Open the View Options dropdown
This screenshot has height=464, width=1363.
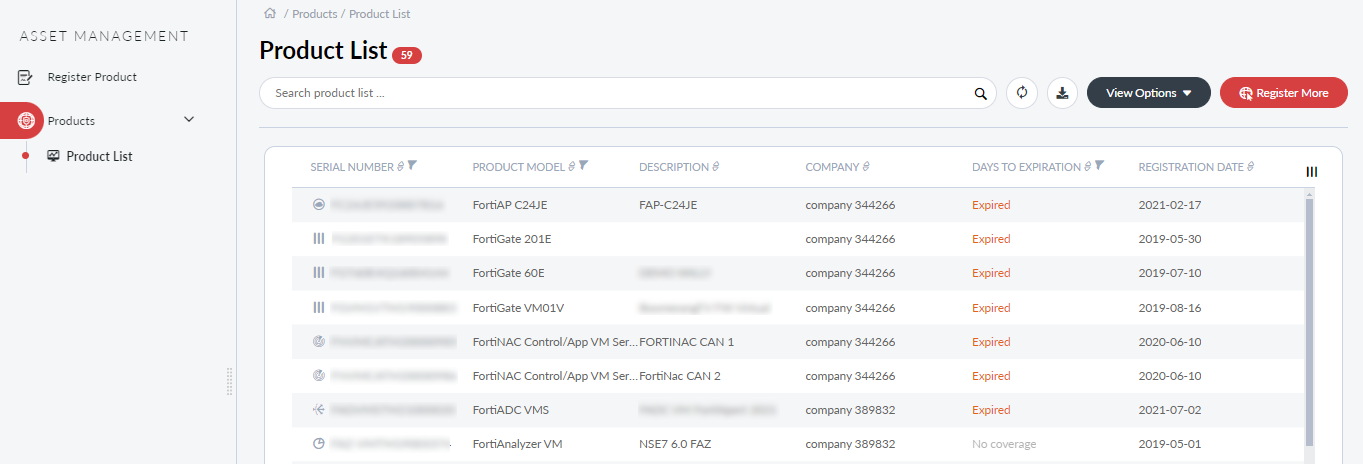(x=1148, y=93)
